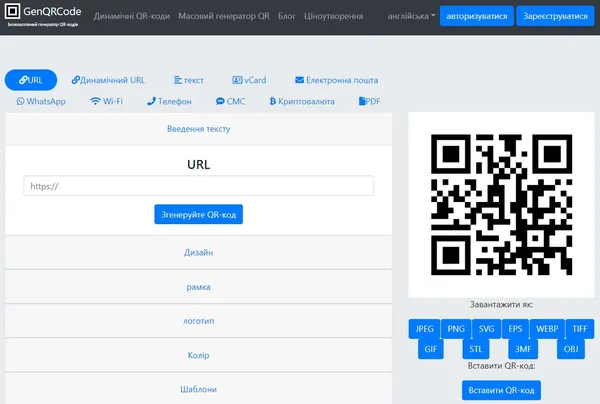This screenshot has height=404, width=600.
Task: Go to Масовий генератор QR page
Action: pyautogui.click(x=224, y=16)
